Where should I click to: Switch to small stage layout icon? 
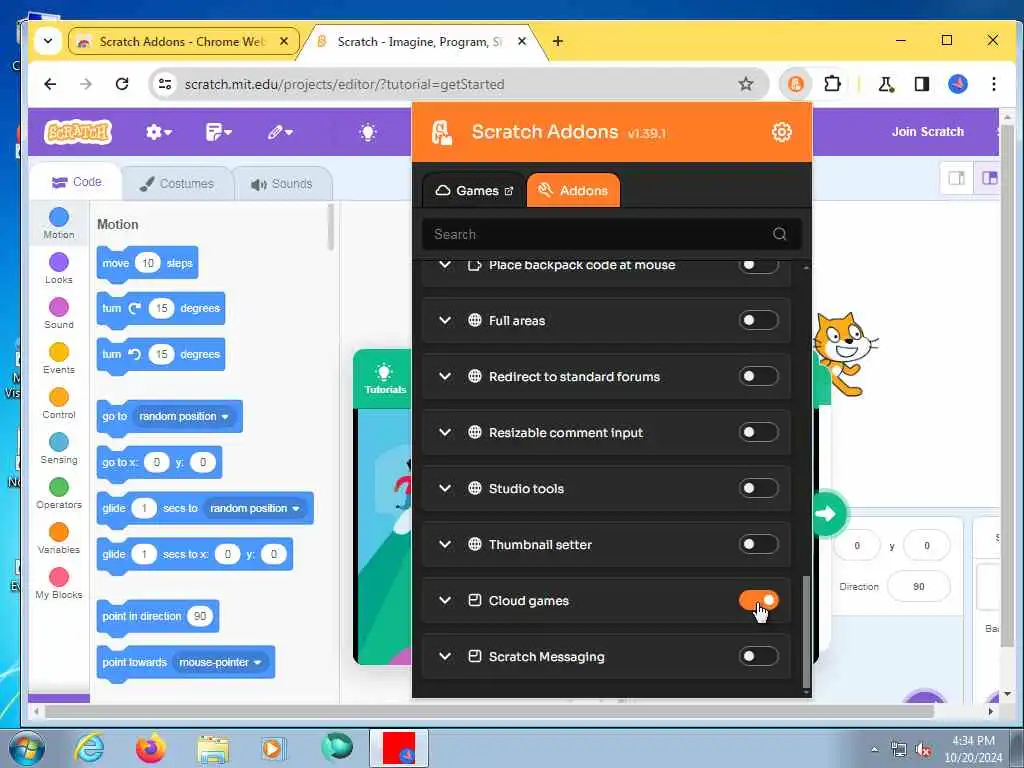point(956,178)
